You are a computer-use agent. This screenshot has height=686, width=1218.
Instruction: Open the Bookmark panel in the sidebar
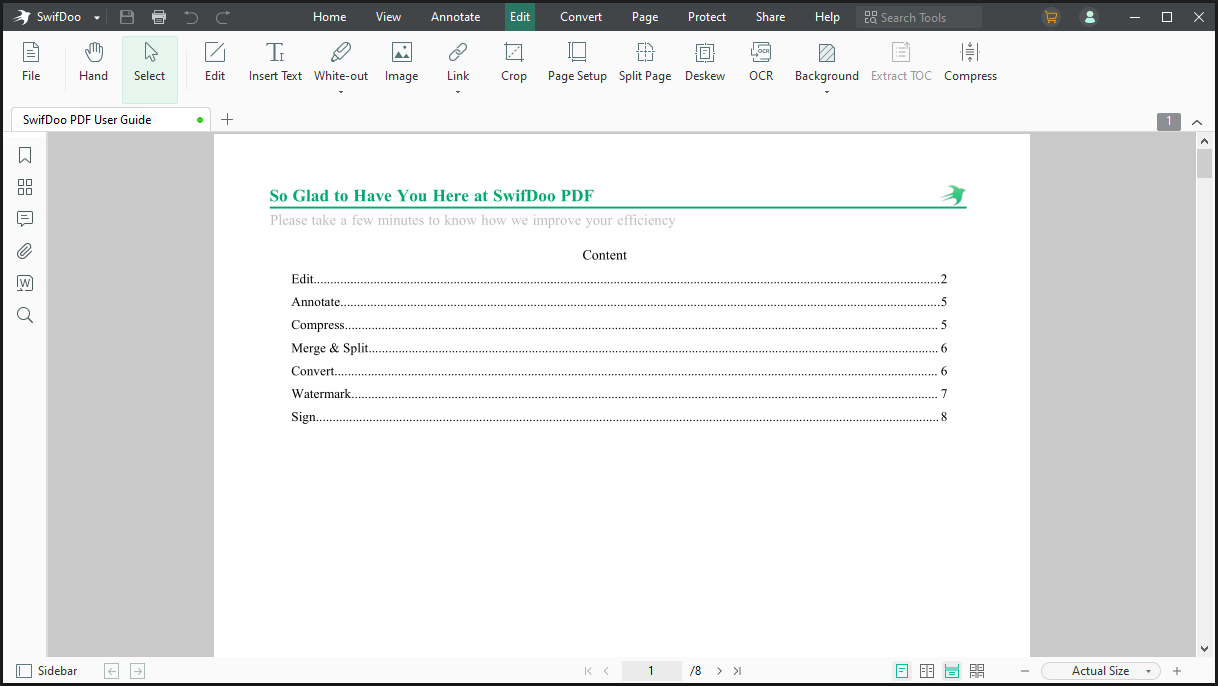click(x=25, y=155)
